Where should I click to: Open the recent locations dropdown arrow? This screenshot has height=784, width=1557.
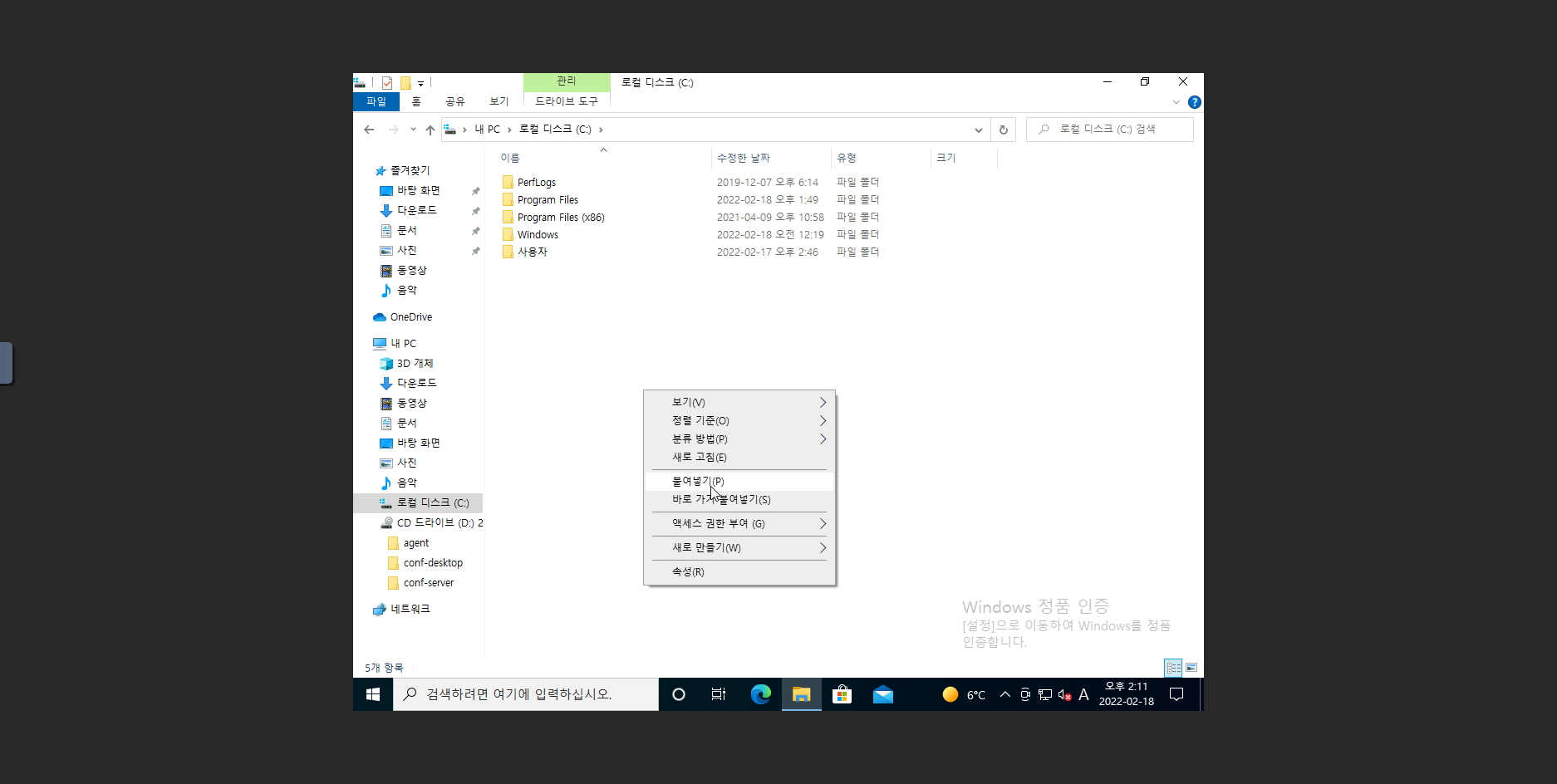tap(413, 130)
